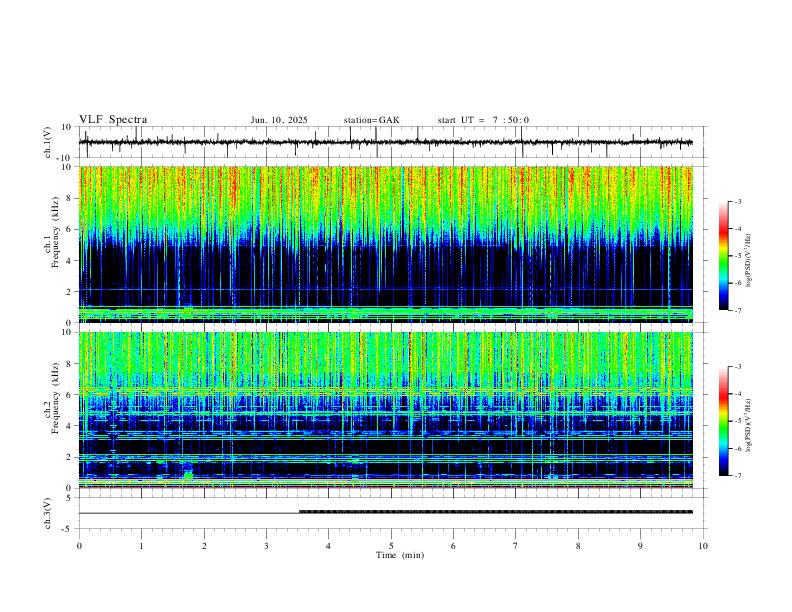Click time-axis tick label "10"
Viewport: 792px width, 612px height.
(703, 546)
